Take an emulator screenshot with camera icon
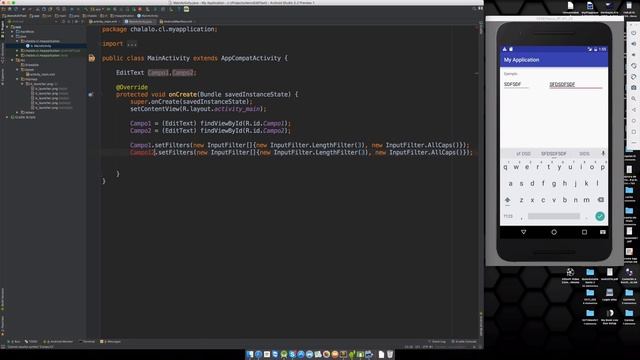 pos(633,88)
